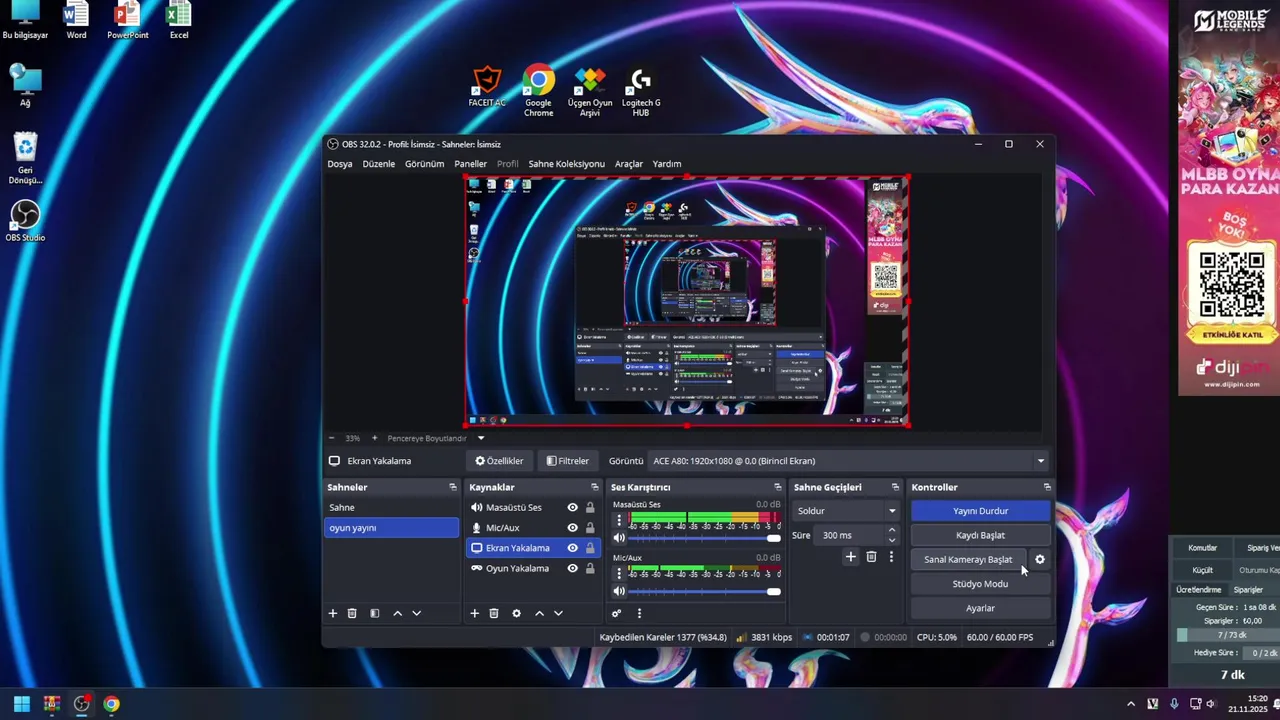Open Logitech G HUB desktop icon
The height and width of the screenshot is (720, 1280).
[x=641, y=92]
